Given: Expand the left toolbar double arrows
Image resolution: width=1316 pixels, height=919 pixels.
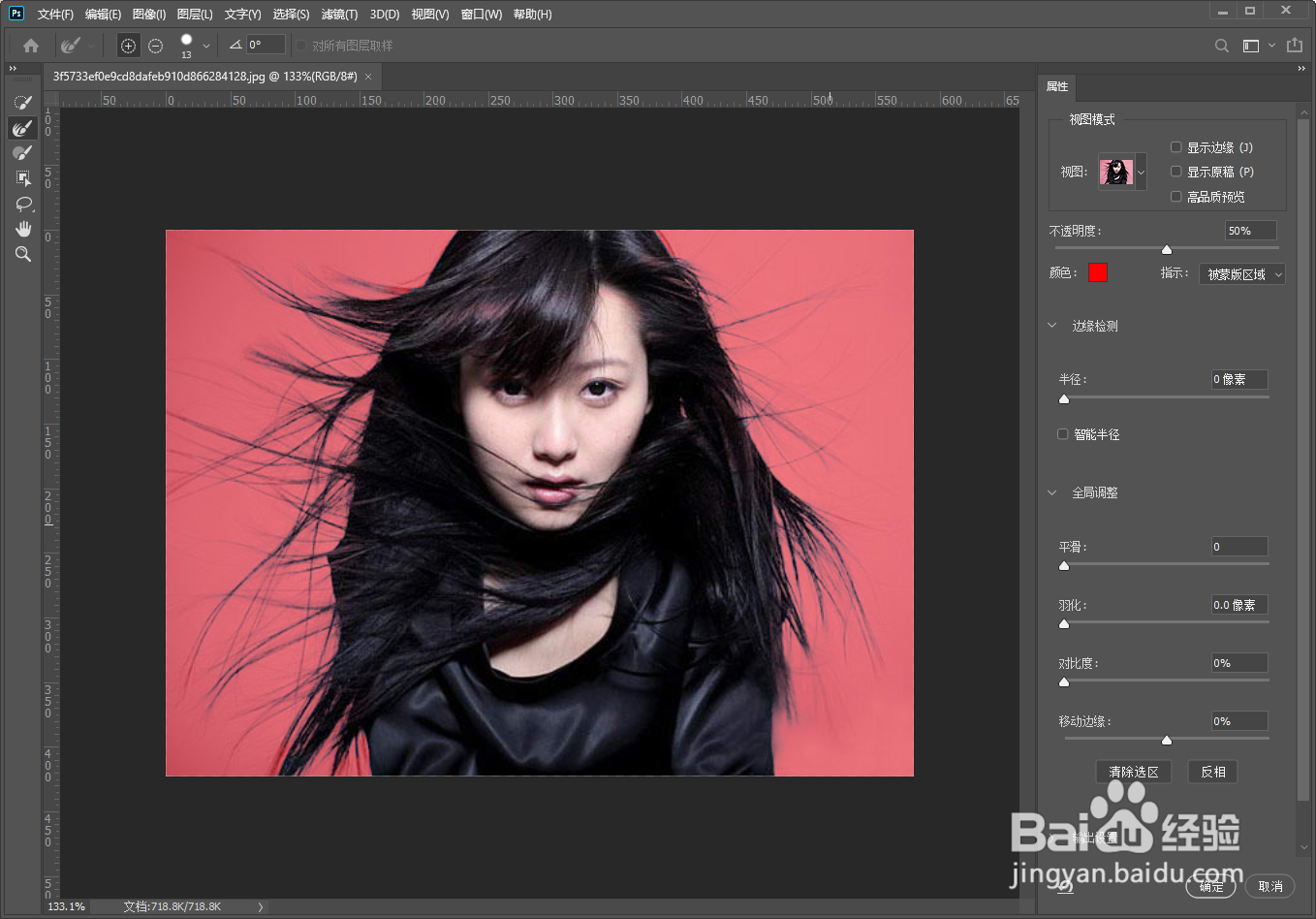Looking at the screenshot, I should (x=13, y=69).
